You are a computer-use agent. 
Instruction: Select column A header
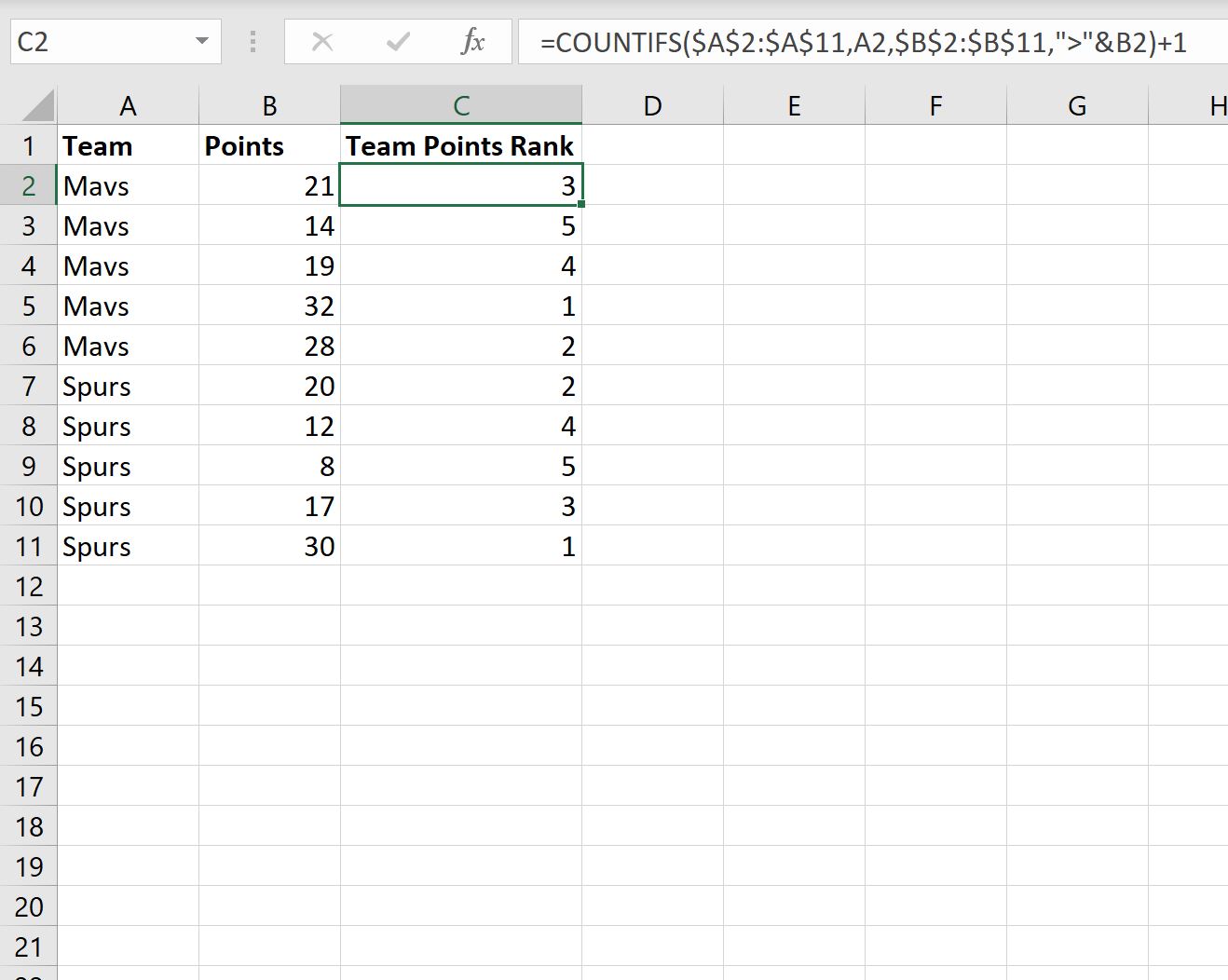128,105
